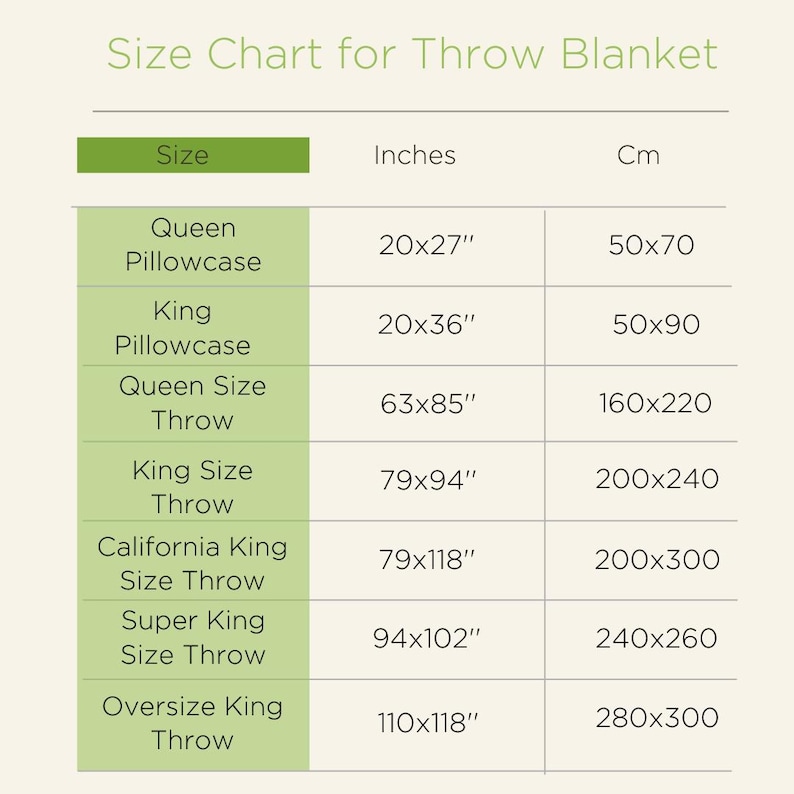Select the Cm column header
794x794 pixels.
(639, 155)
